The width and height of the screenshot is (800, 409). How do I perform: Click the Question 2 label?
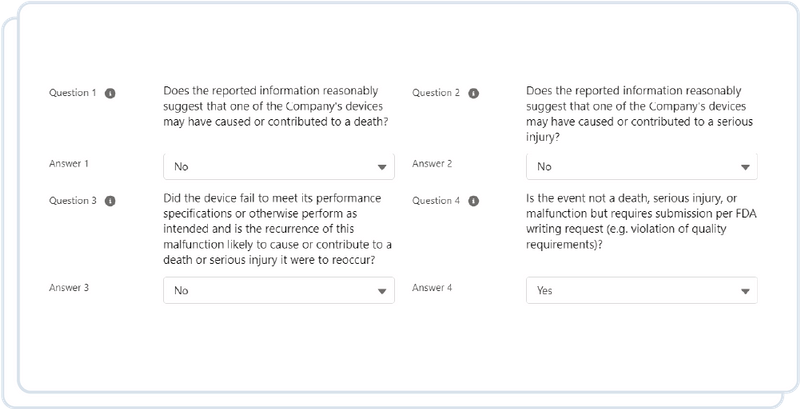(436, 93)
